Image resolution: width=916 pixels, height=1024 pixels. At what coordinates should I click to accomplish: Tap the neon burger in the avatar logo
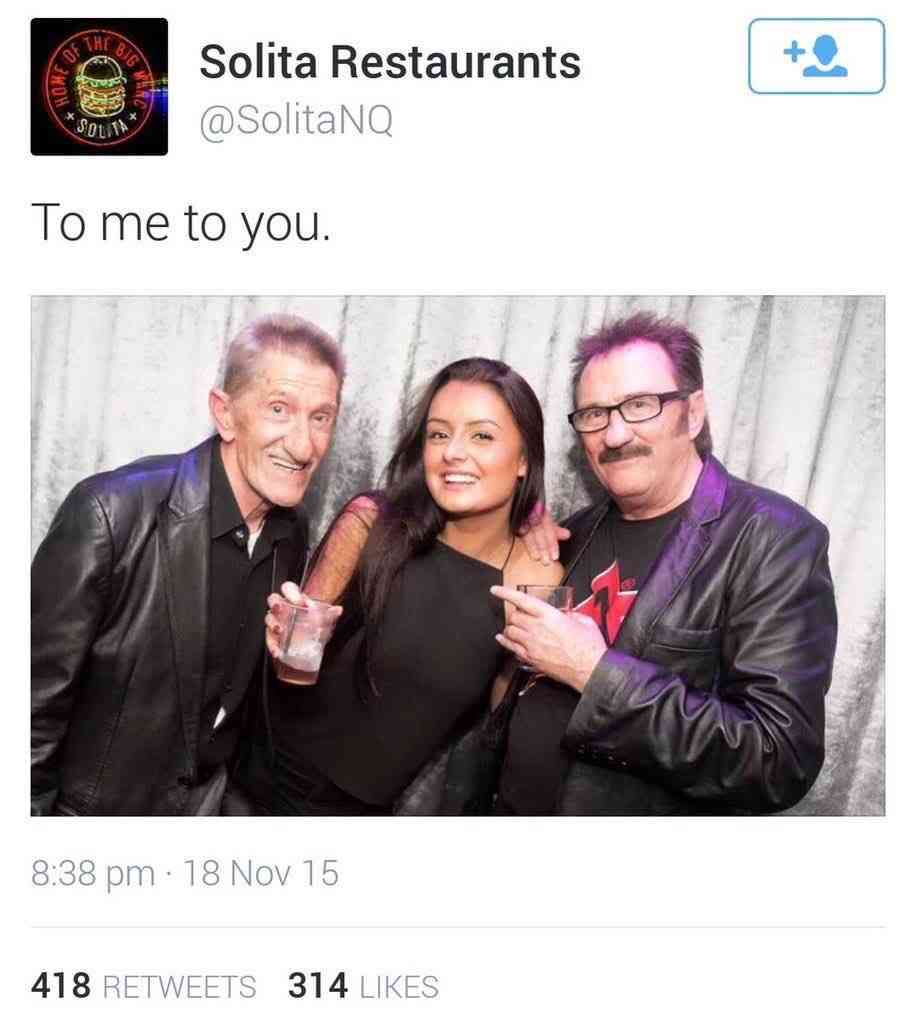100,86
